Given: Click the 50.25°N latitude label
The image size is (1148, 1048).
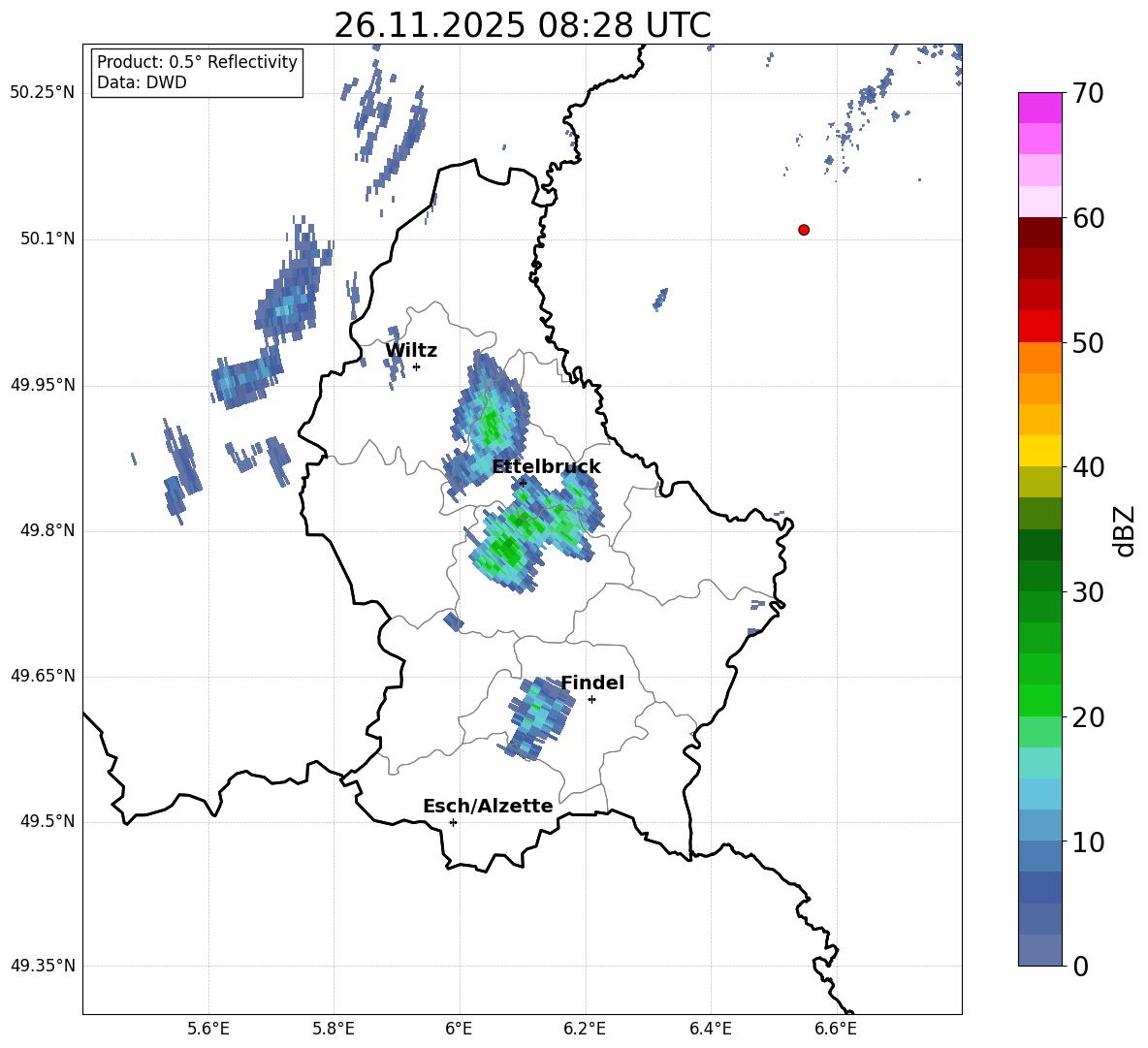Looking at the screenshot, I should (x=43, y=93).
